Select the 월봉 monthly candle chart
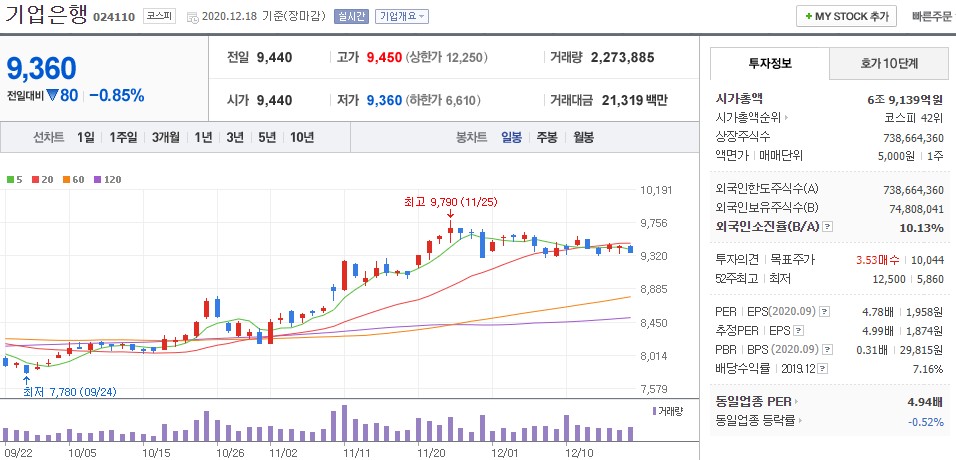Viewport: 956px width, 460px height. (583, 137)
